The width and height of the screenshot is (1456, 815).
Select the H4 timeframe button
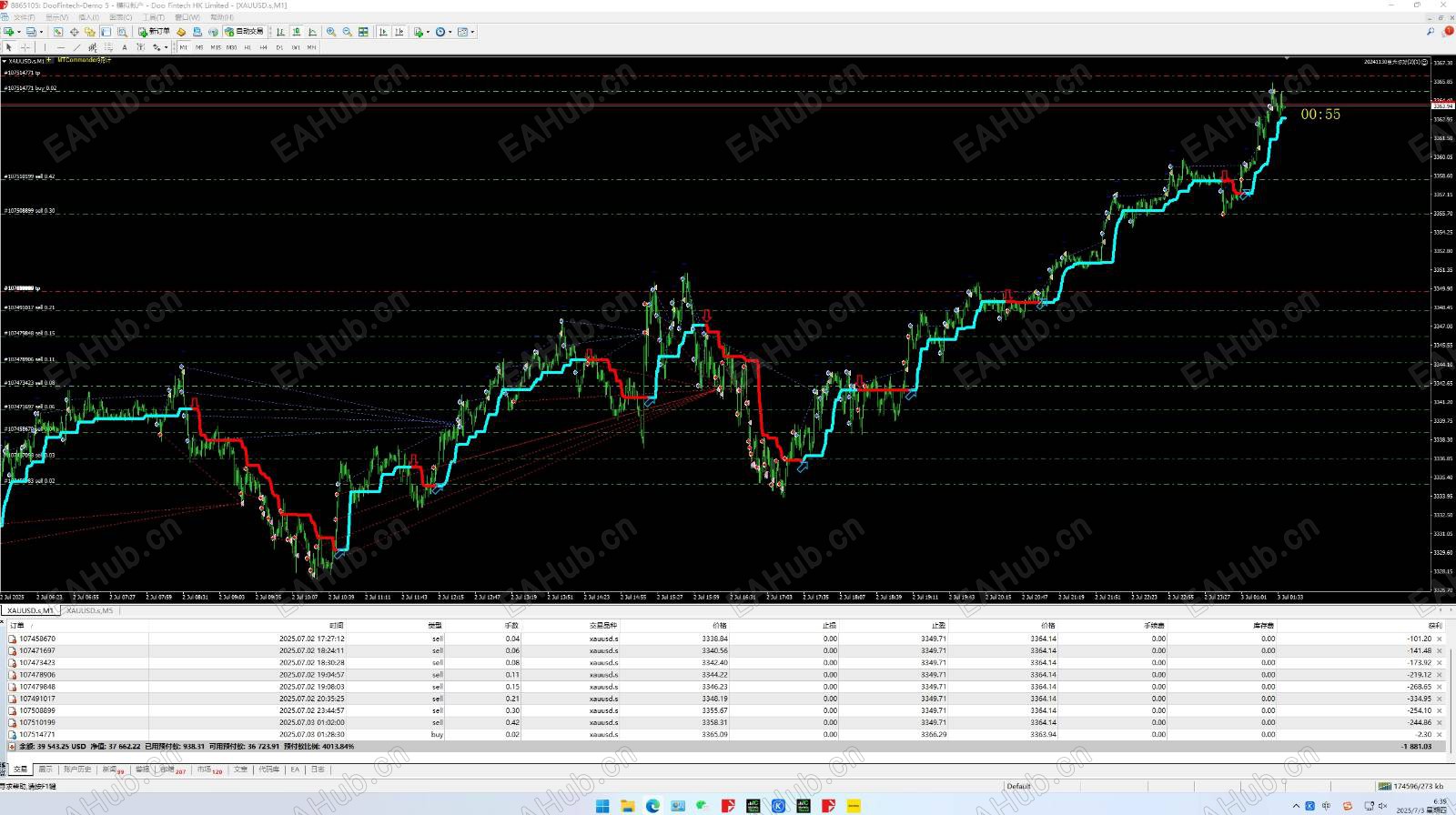[x=263, y=47]
